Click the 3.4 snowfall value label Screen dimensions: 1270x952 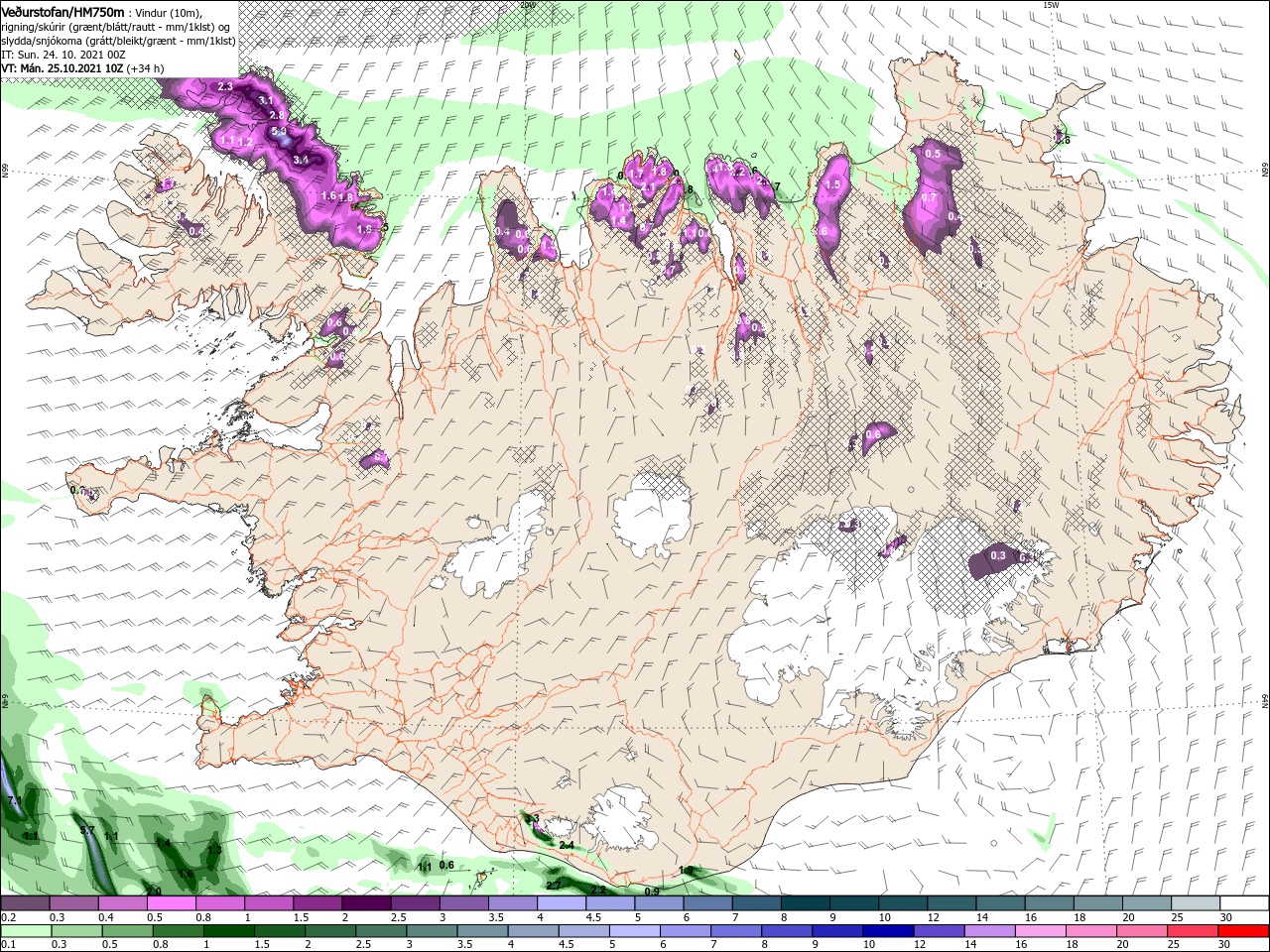302,160
